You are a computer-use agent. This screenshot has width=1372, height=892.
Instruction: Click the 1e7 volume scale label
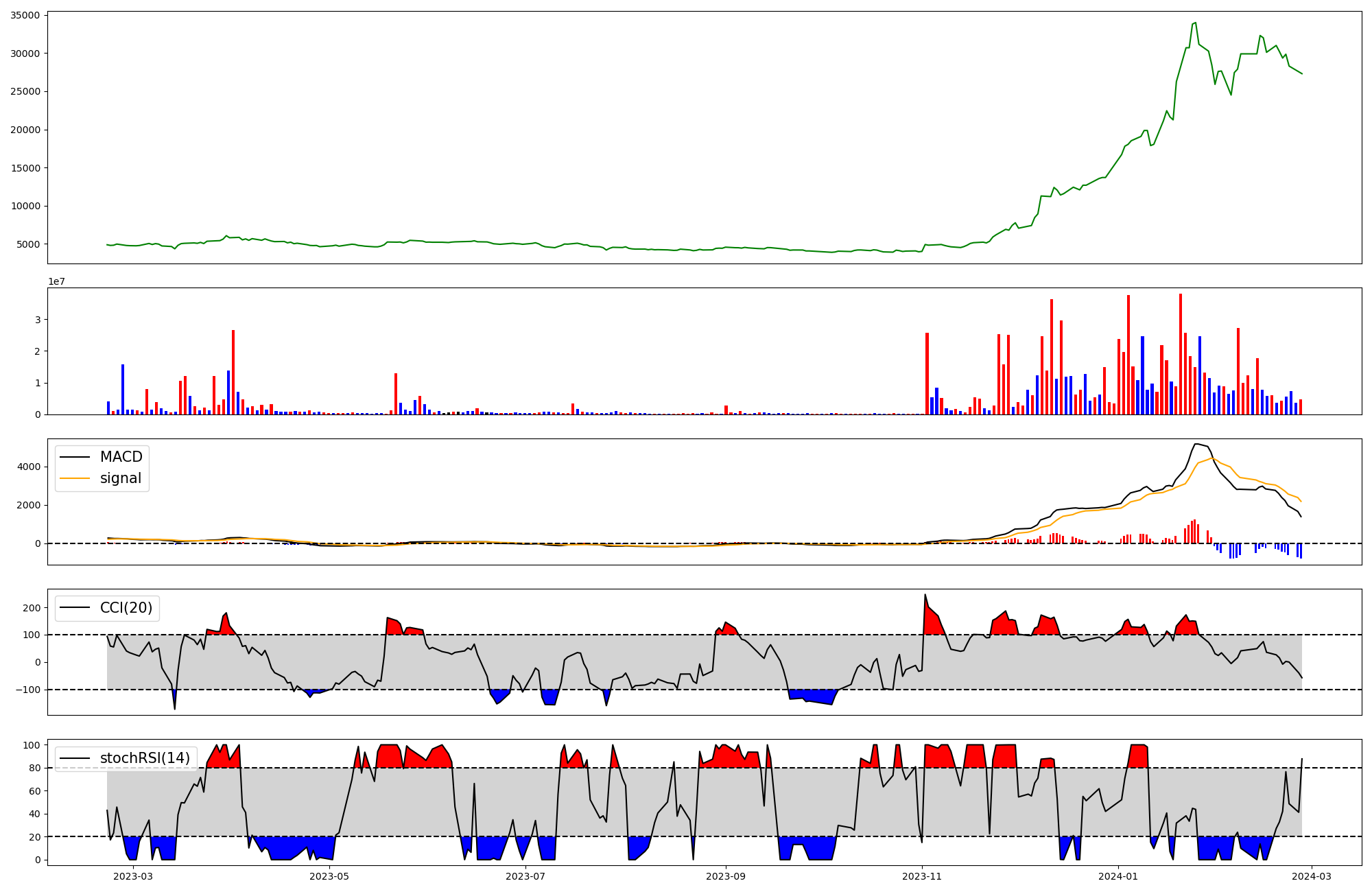pyautogui.click(x=56, y=281)
